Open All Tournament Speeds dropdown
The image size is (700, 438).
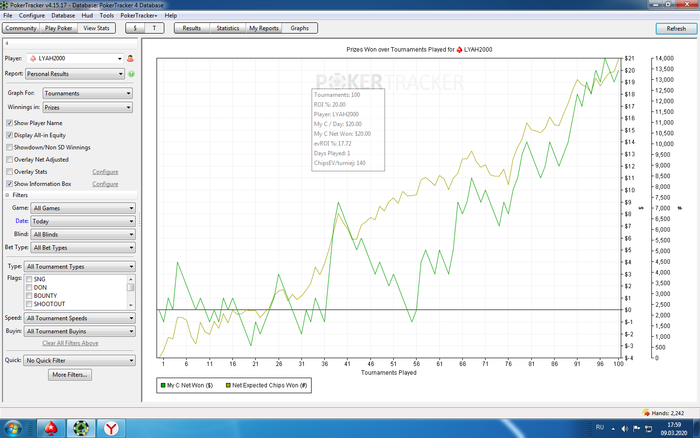(x=80, y=318)
